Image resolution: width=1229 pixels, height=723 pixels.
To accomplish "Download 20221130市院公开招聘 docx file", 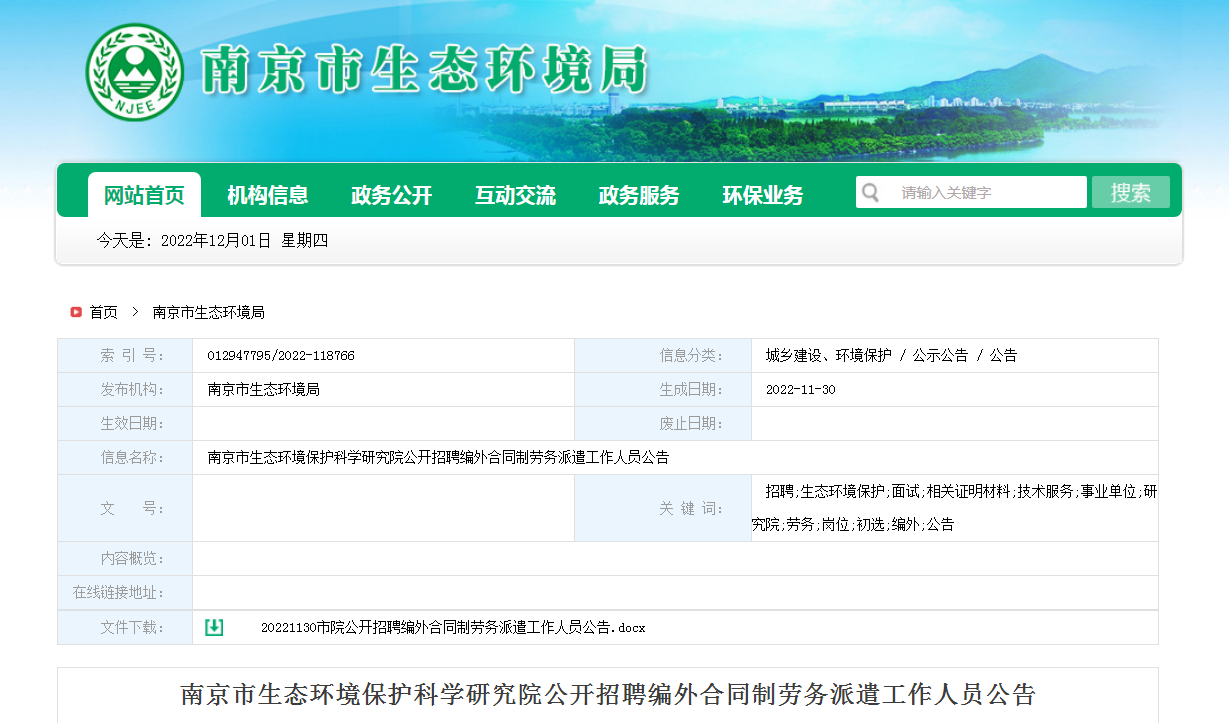I will tap(453, 628).
